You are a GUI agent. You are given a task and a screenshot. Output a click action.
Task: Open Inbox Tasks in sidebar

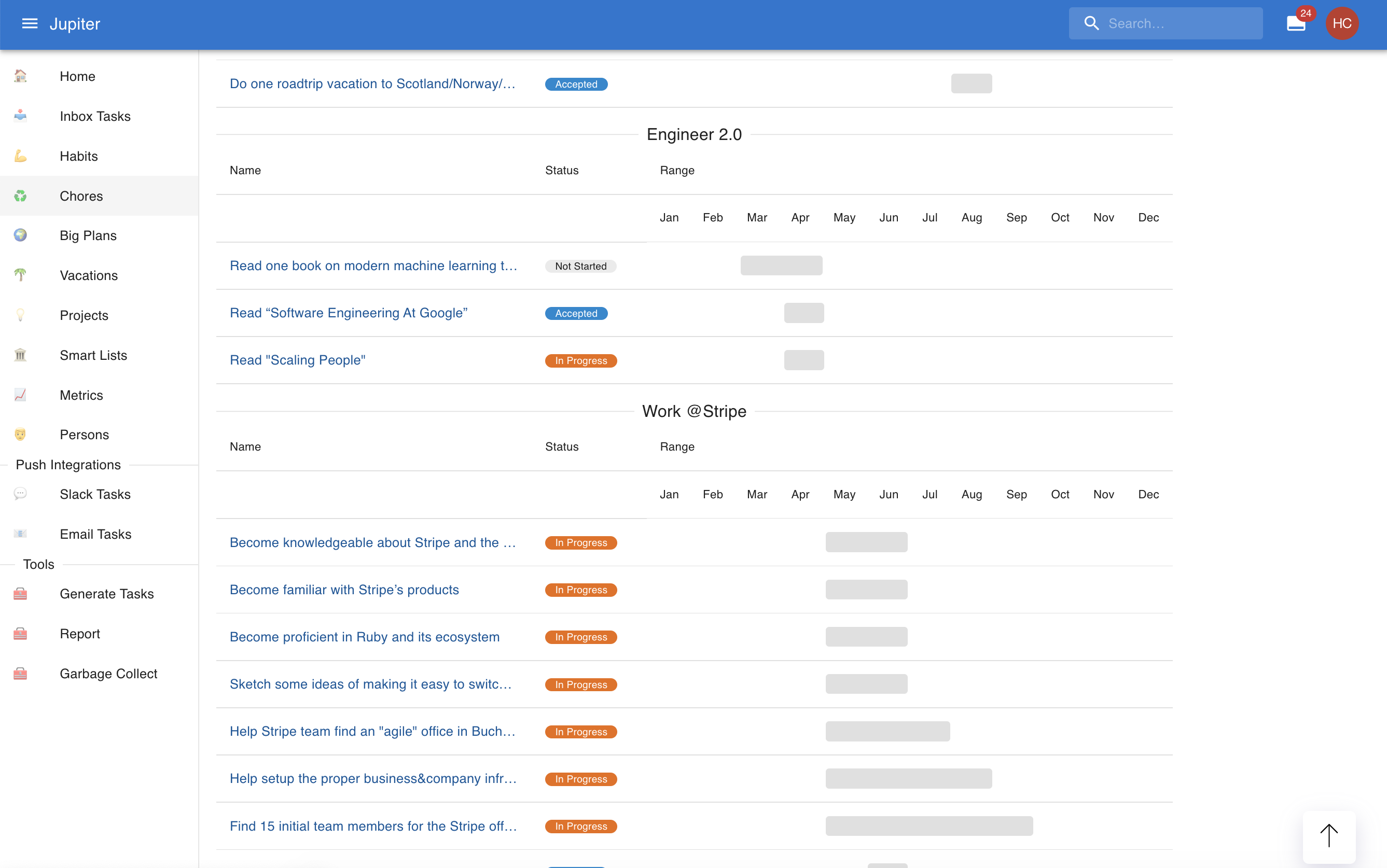(95, 116)
